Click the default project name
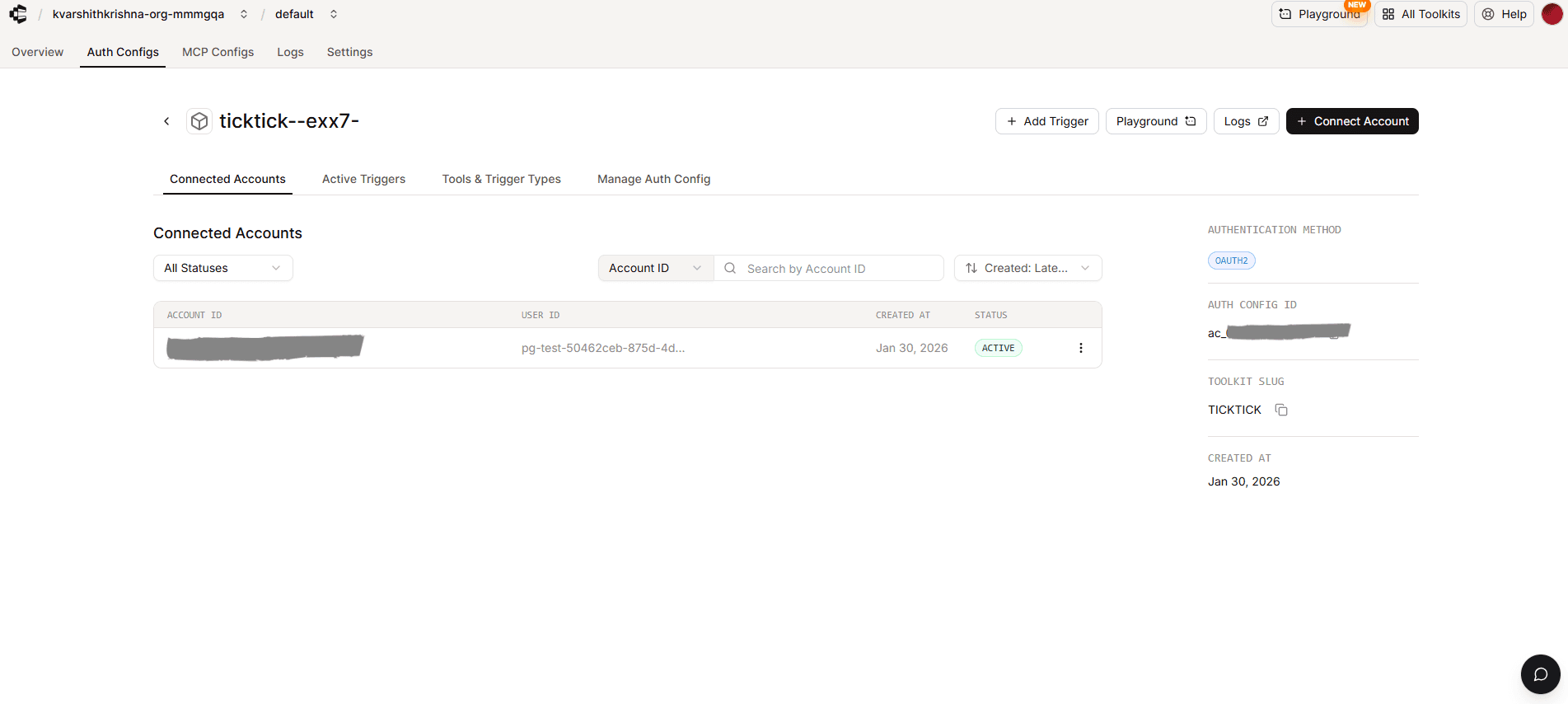Screen dimensions: 1568x704 point(294,14)
